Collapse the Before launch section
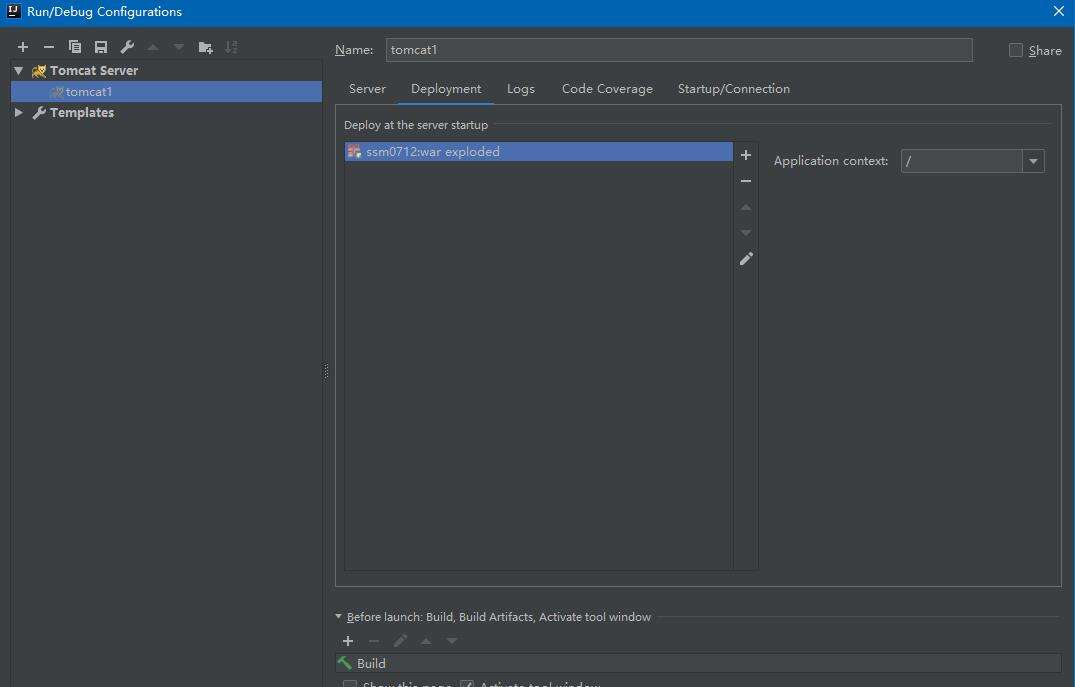 (339, 616)
